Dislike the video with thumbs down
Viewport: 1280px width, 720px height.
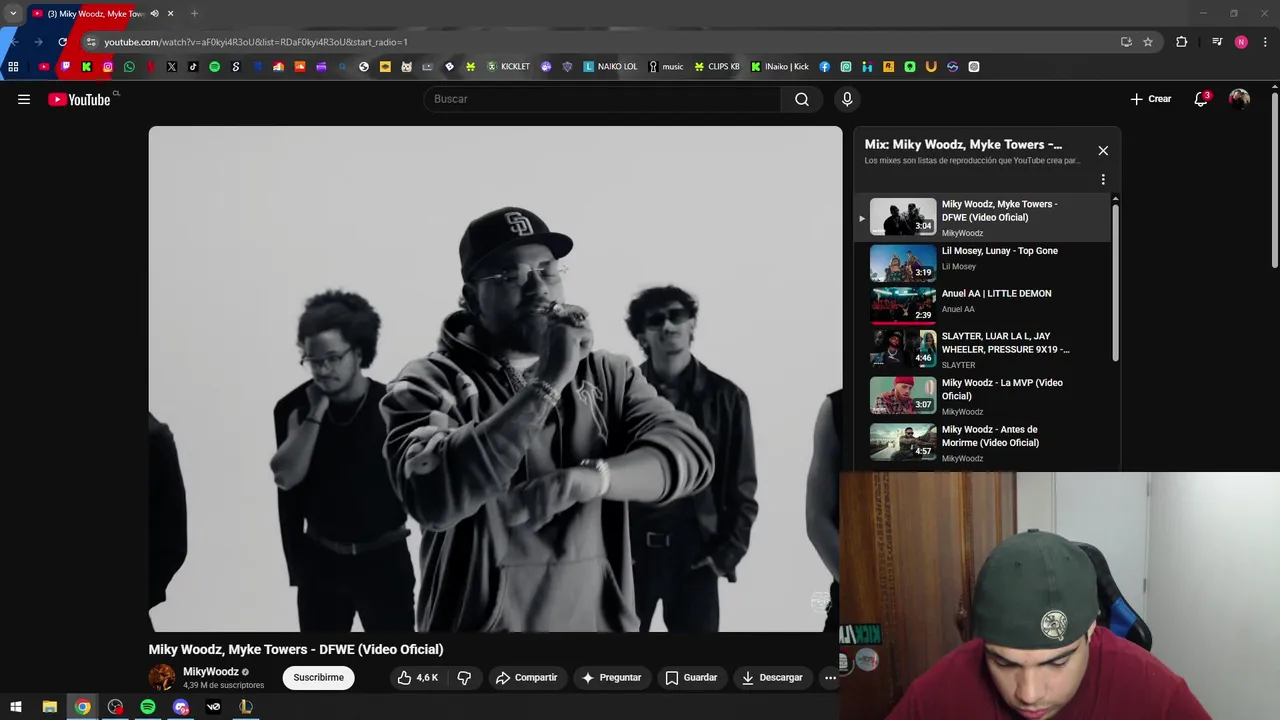[x=464, y=678]
